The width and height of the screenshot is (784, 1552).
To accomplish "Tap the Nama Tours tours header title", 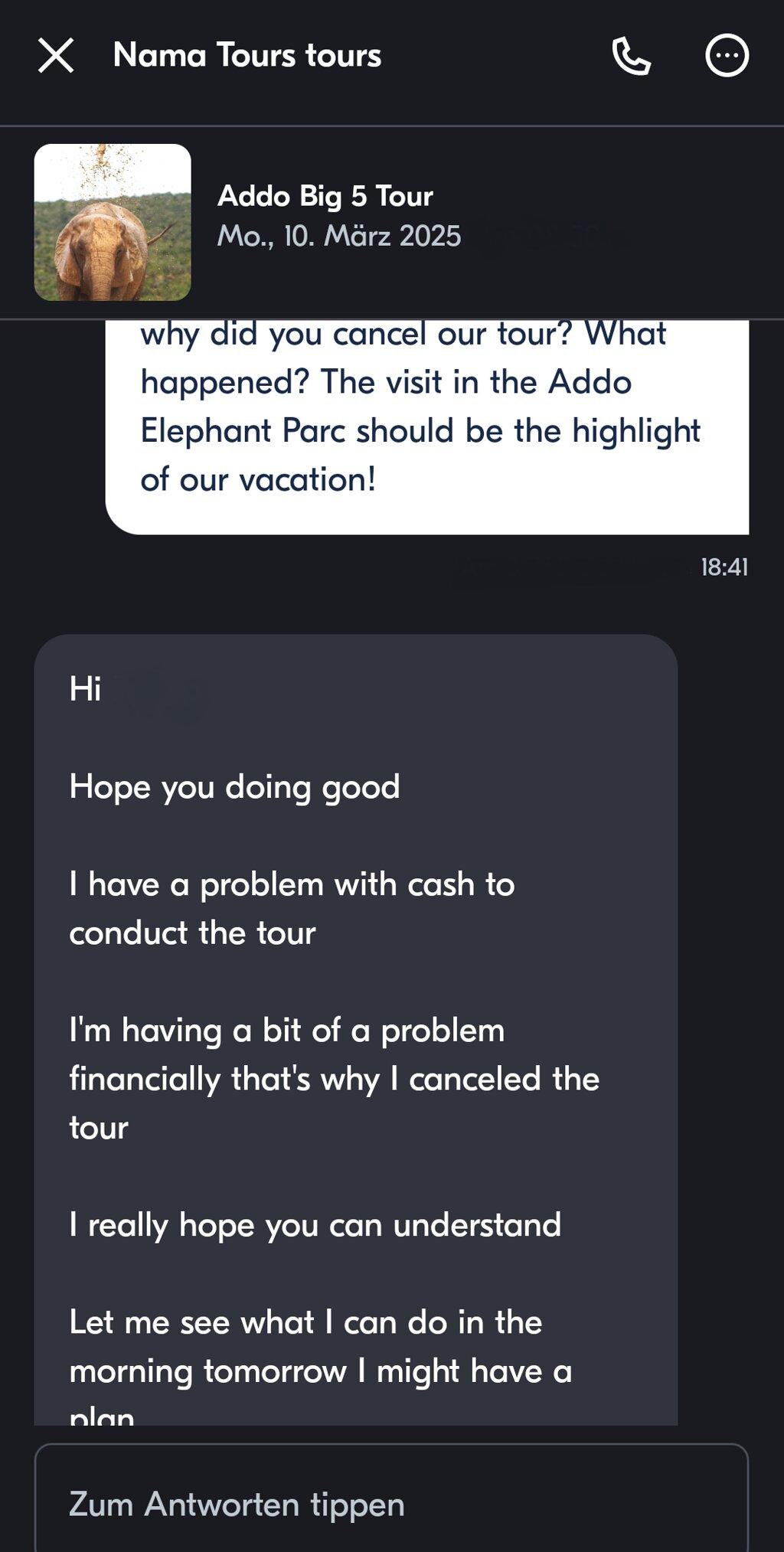I will pyautogui.click(x=247, y=56).
